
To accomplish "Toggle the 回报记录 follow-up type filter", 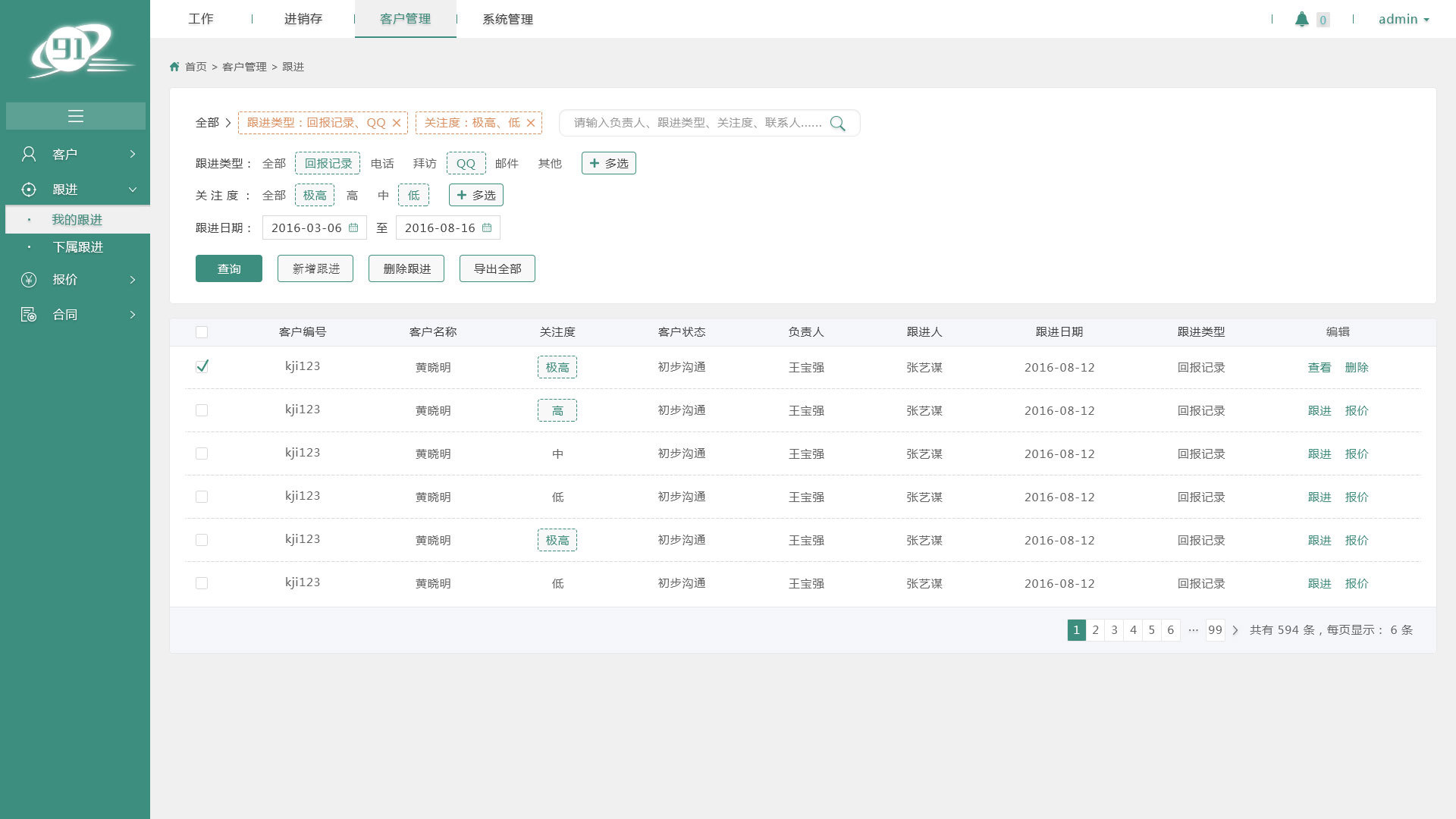I will pos(328,163).
